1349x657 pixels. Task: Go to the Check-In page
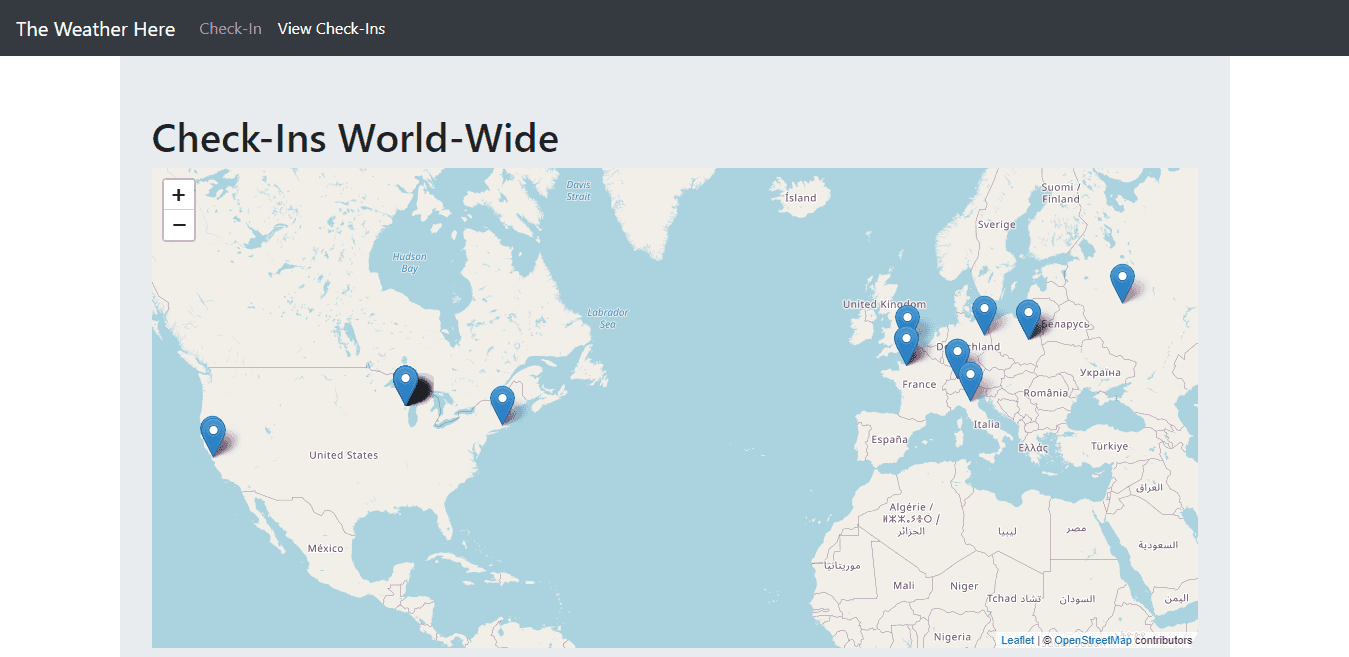tap(230, 29)
